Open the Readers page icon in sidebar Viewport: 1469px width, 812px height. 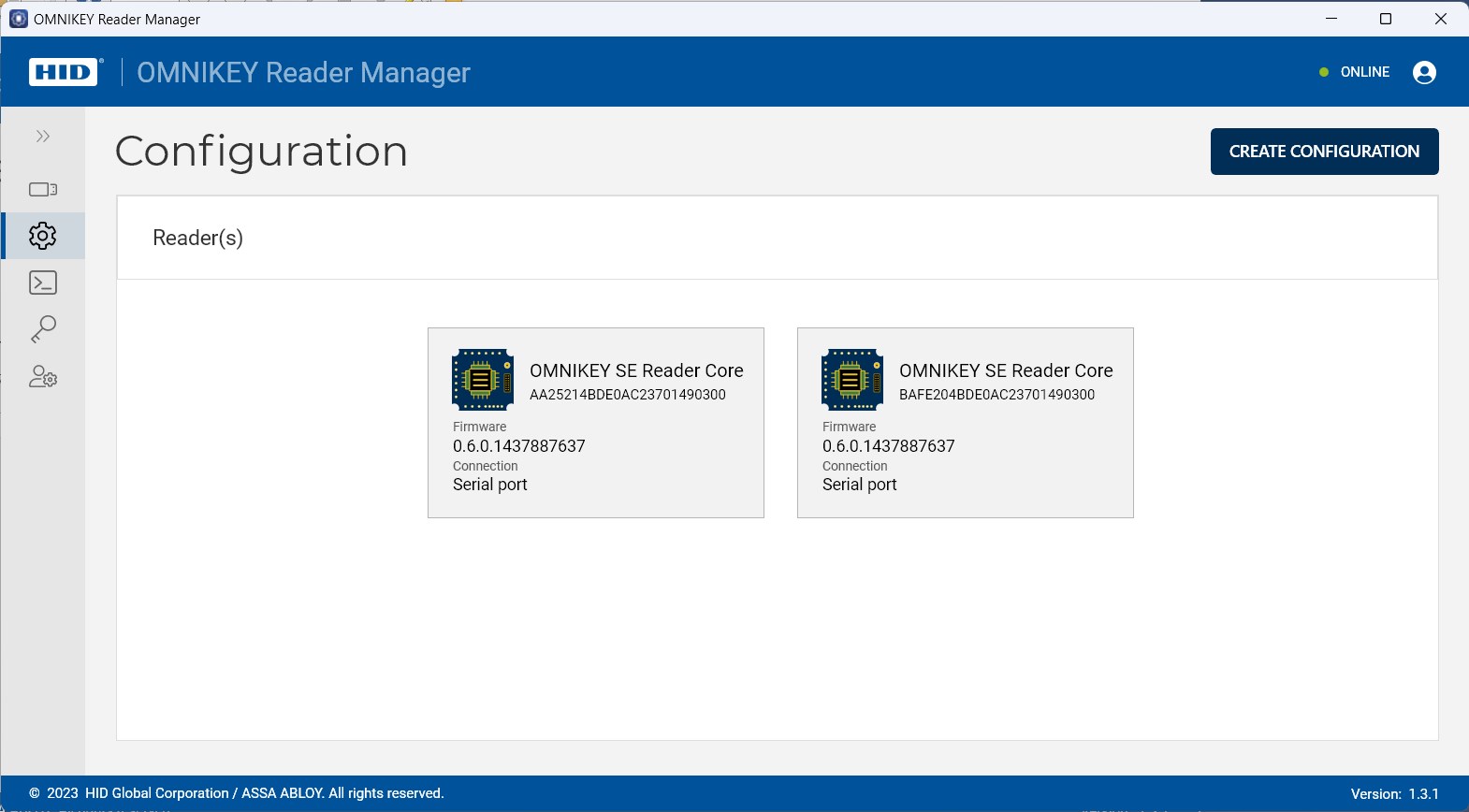(x=43, y=190)
